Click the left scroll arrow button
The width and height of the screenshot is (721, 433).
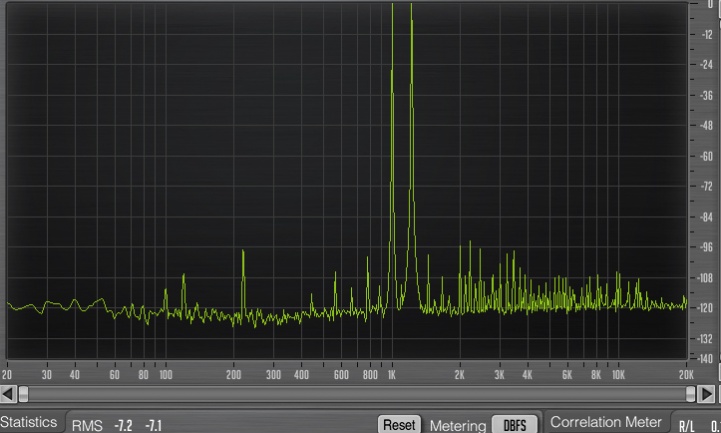pos(8,394)
